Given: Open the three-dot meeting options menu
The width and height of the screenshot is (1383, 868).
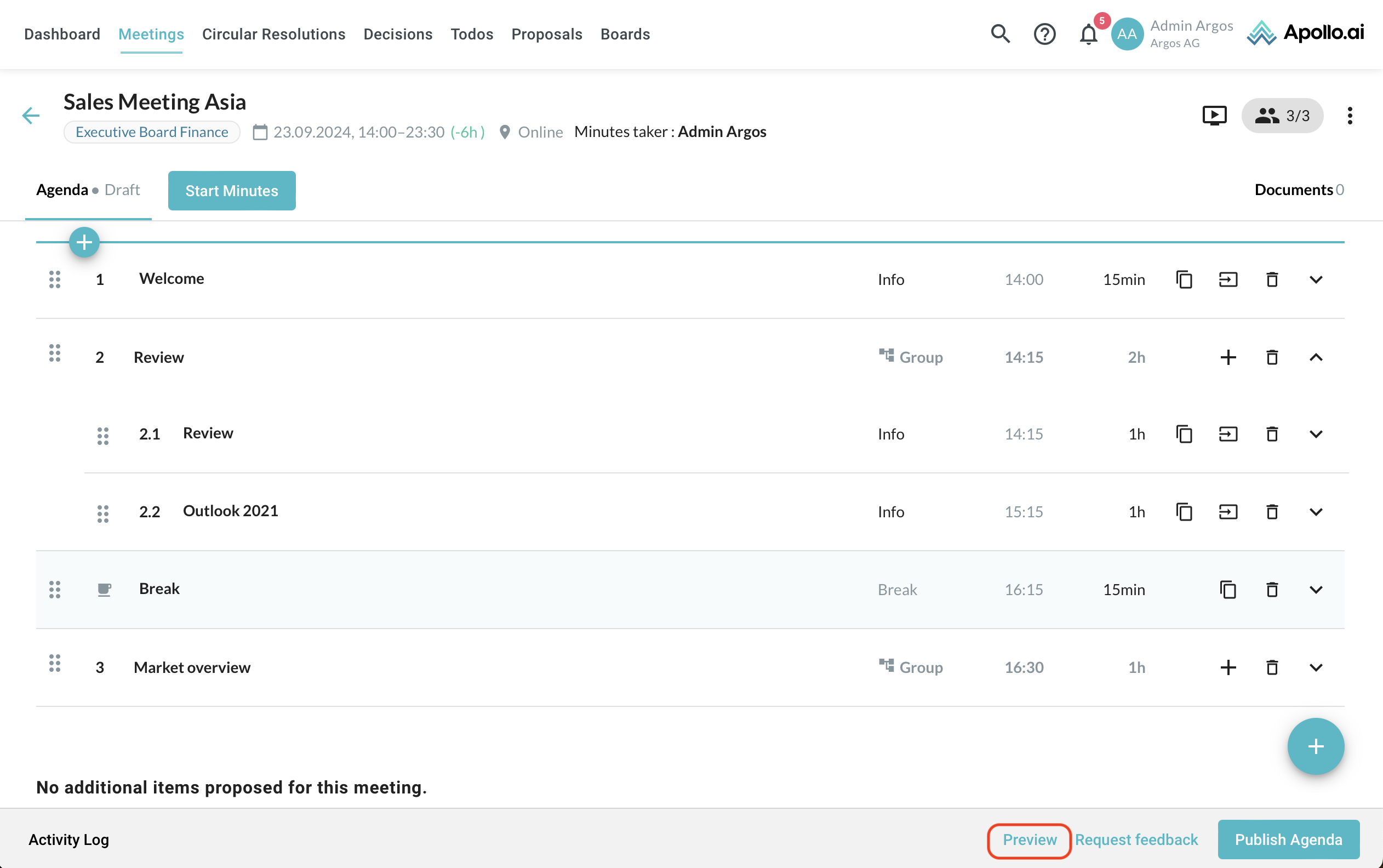Looking at the screenshot, I should click(1350, 116).
